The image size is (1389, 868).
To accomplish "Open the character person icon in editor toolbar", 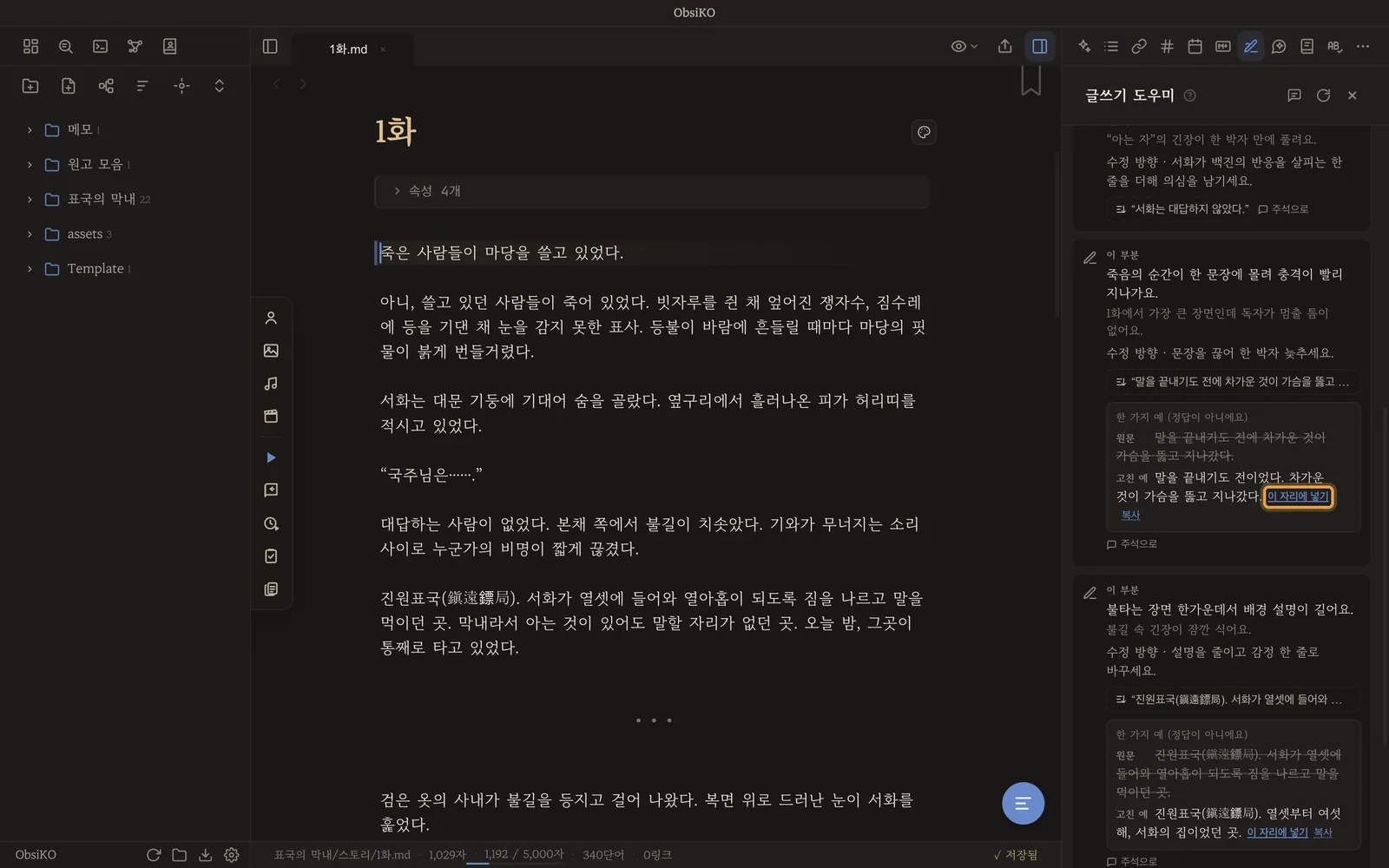I will (271, 318).
